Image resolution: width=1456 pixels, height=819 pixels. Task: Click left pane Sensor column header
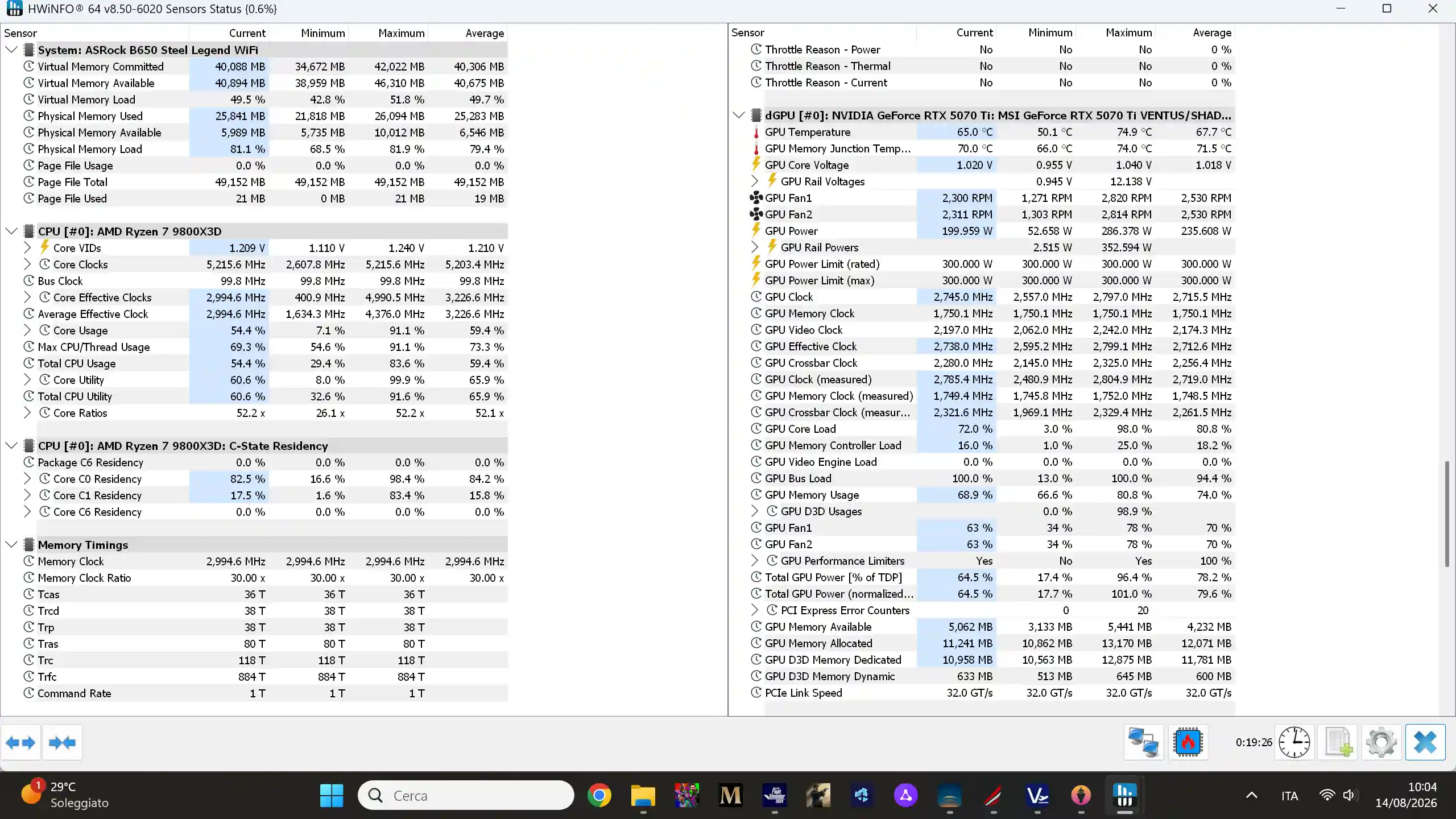95,33
